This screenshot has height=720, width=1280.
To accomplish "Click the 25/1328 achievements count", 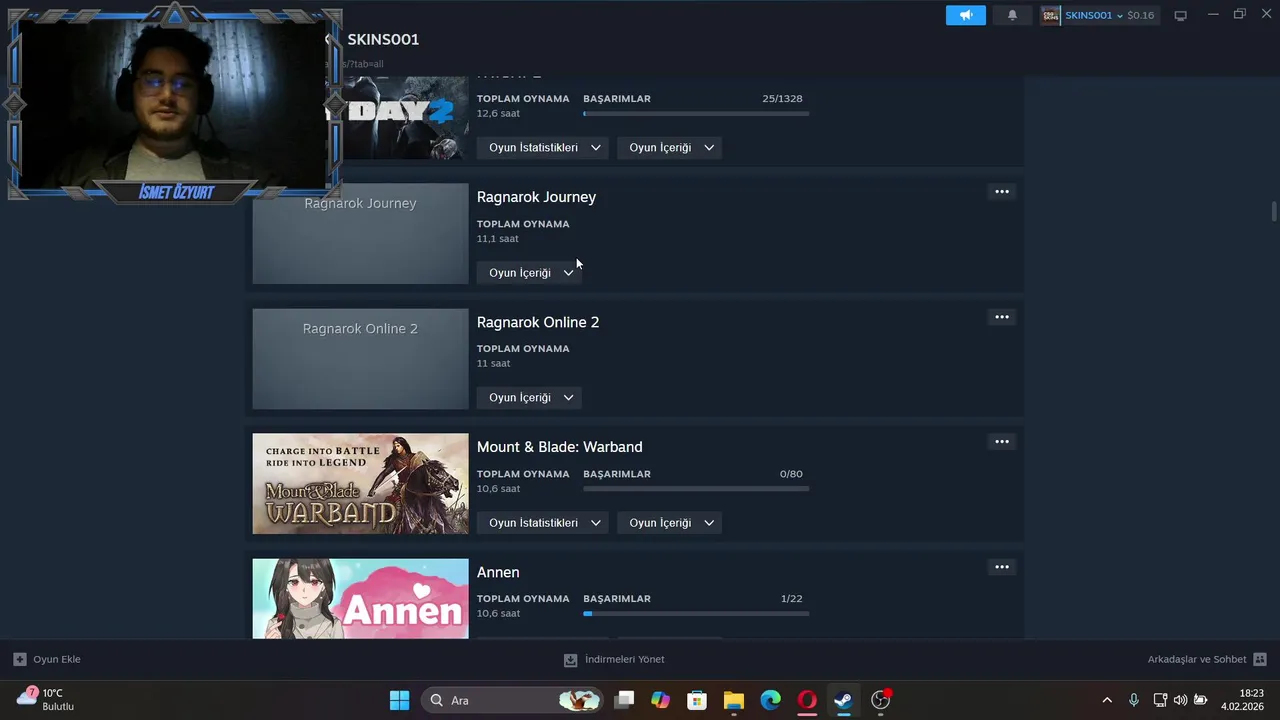I will [x=782, y=99].
